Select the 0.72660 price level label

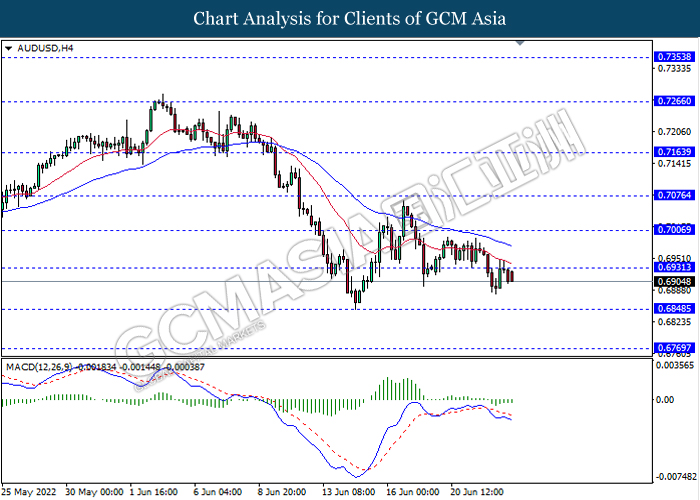coord(674,101)
